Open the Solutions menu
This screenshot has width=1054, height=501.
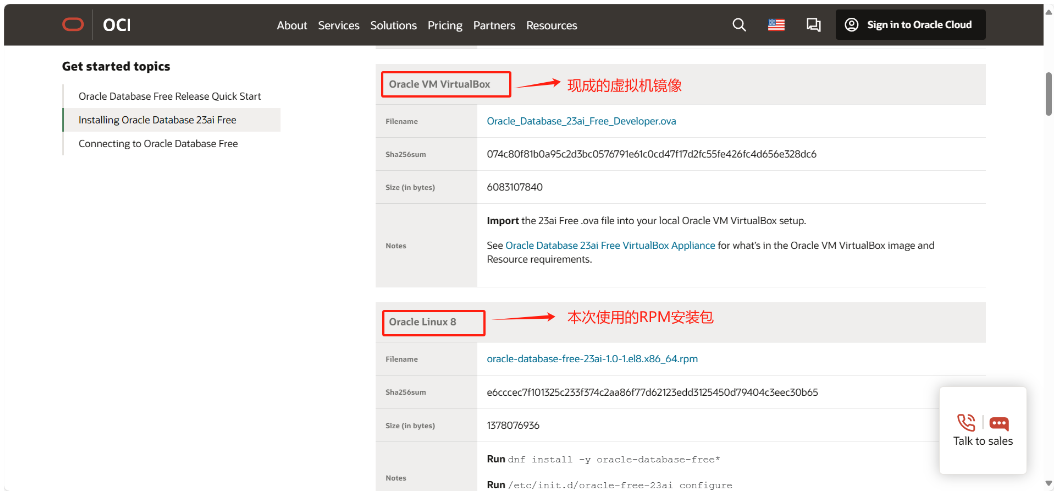393,26
